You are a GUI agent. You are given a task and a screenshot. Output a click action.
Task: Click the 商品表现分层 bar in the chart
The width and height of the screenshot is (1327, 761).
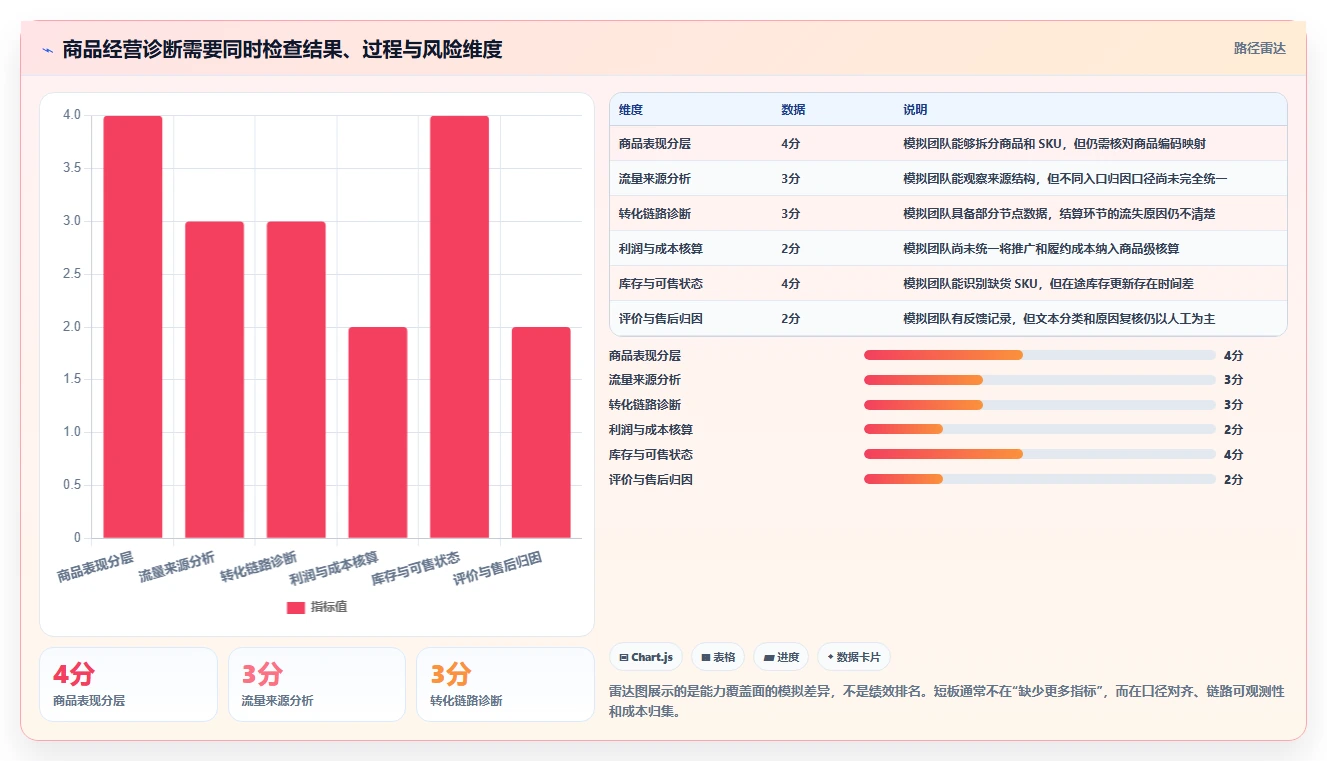coord(133,327)
